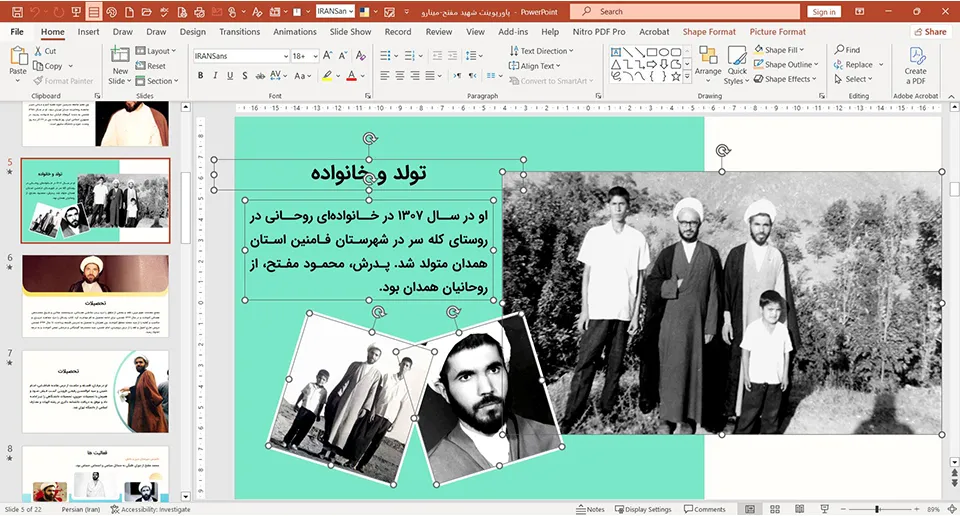Click Display Settings in status bar
This screenshot has width=960, height=516.
tap(643, 509)
